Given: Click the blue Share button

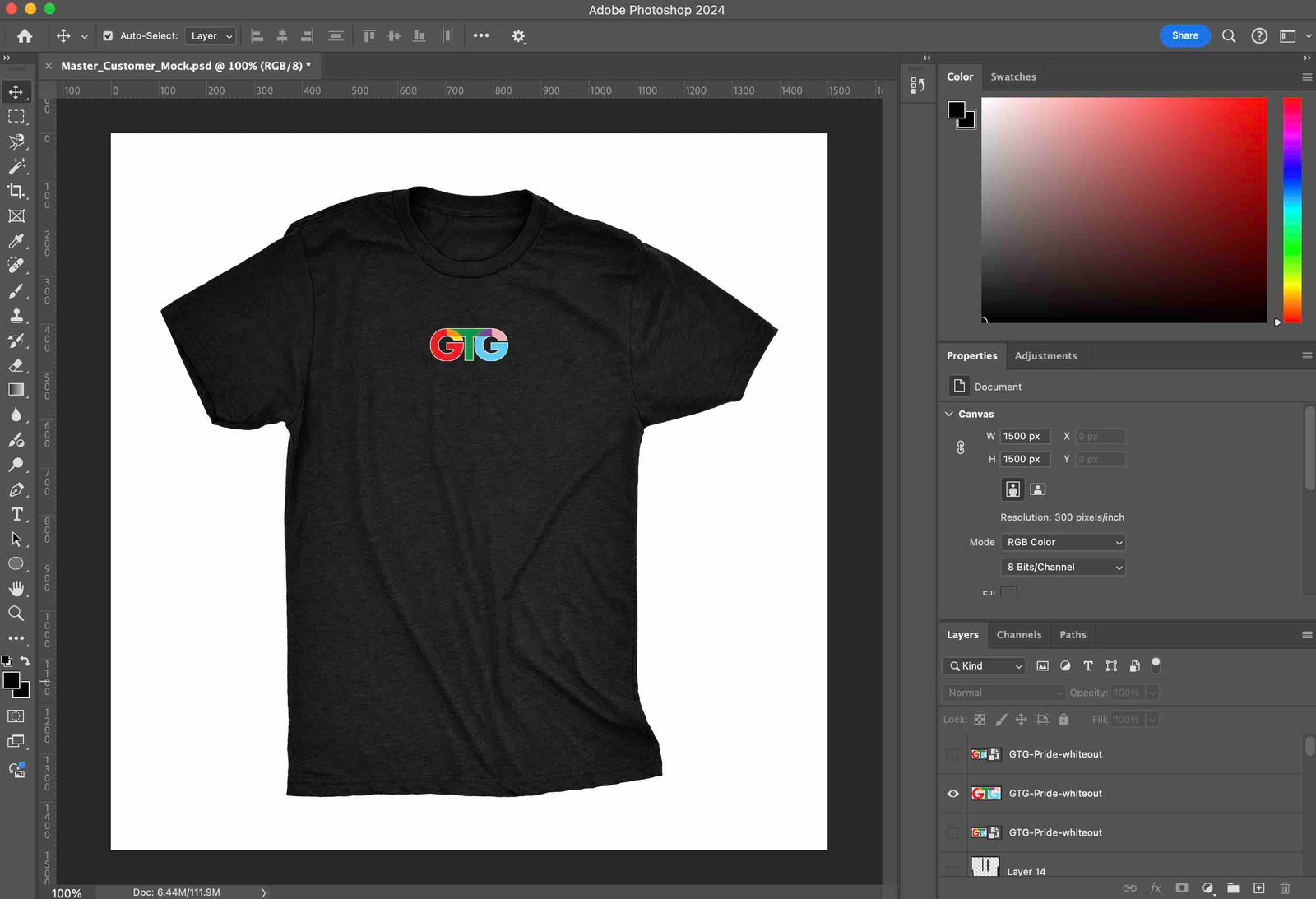Looking at the screenshot, I should (1184, 36).
